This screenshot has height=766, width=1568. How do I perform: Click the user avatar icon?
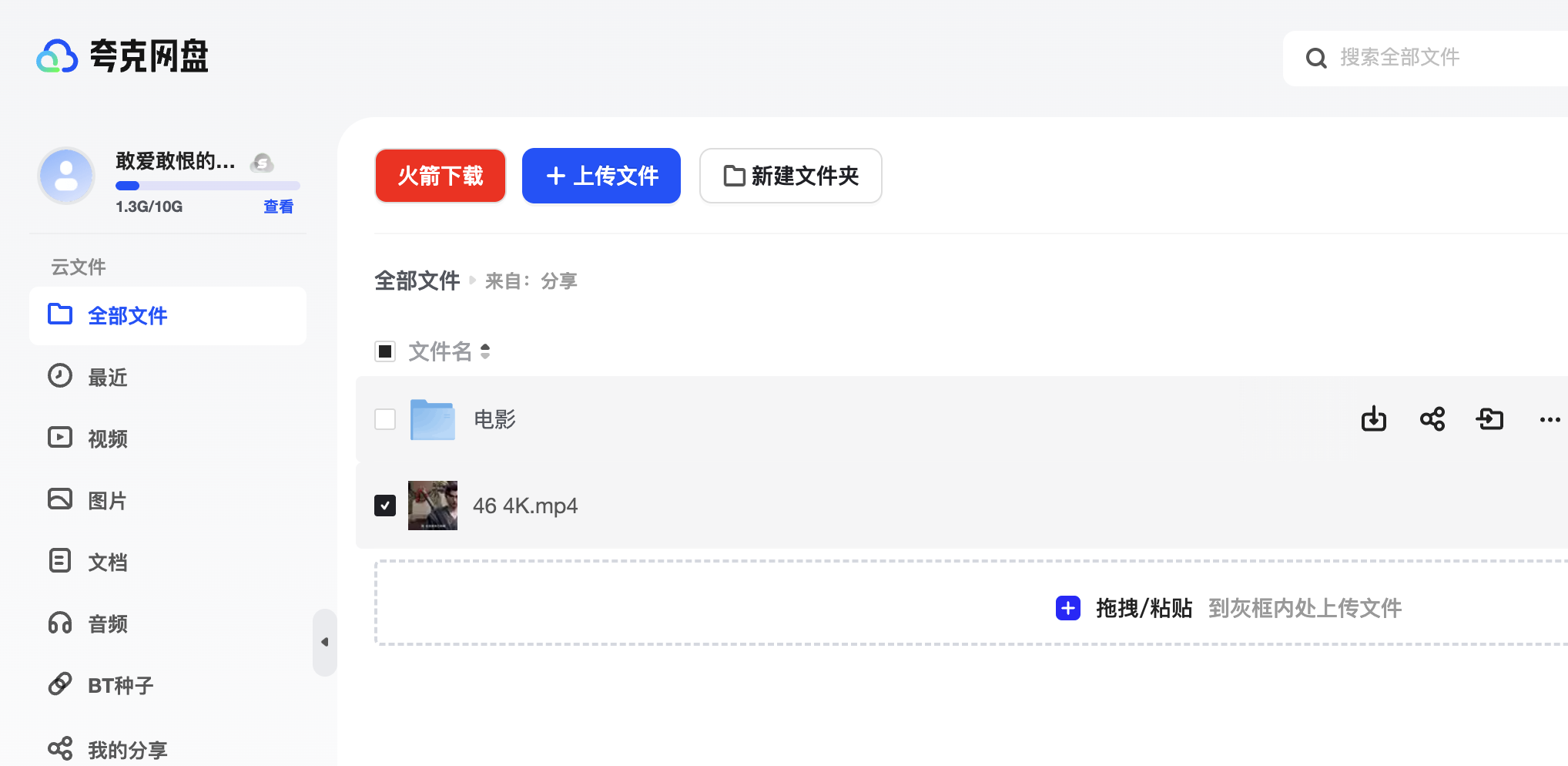[x=66, y=176]
